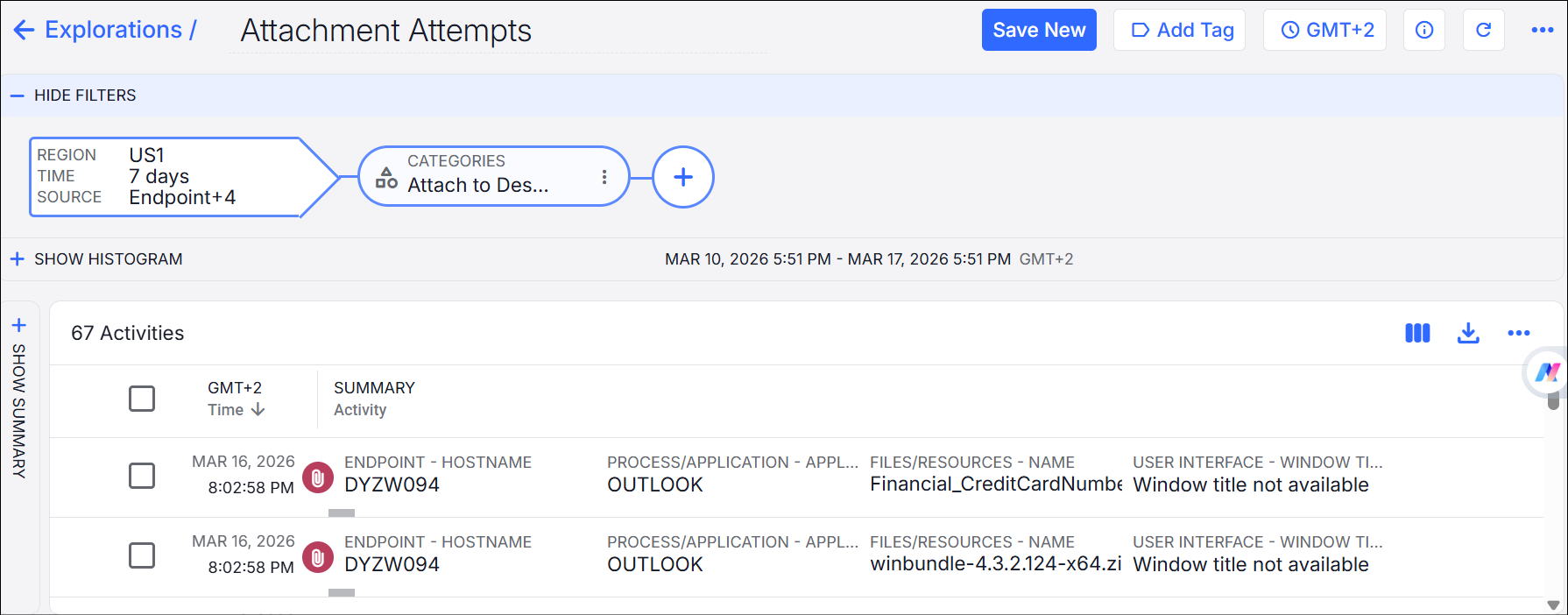Open the Categories filter kebab menu
This screenshot has height=615, width=1568.
604,177
